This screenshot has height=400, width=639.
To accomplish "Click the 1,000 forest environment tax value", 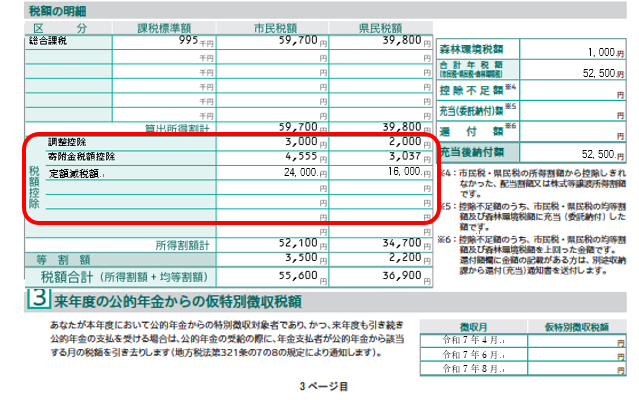I will coord(601,52).
